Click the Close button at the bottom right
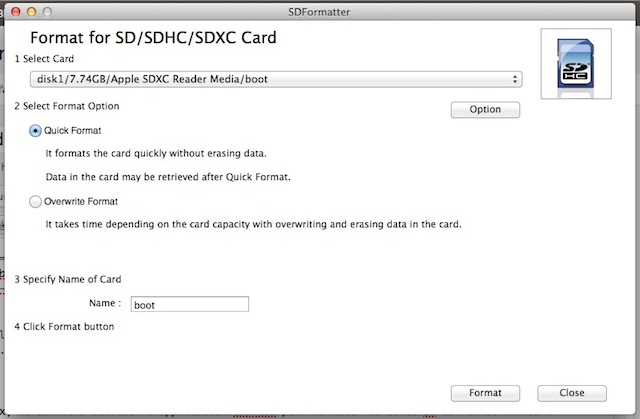The image size is (640, 419). (x=572, y=393)
